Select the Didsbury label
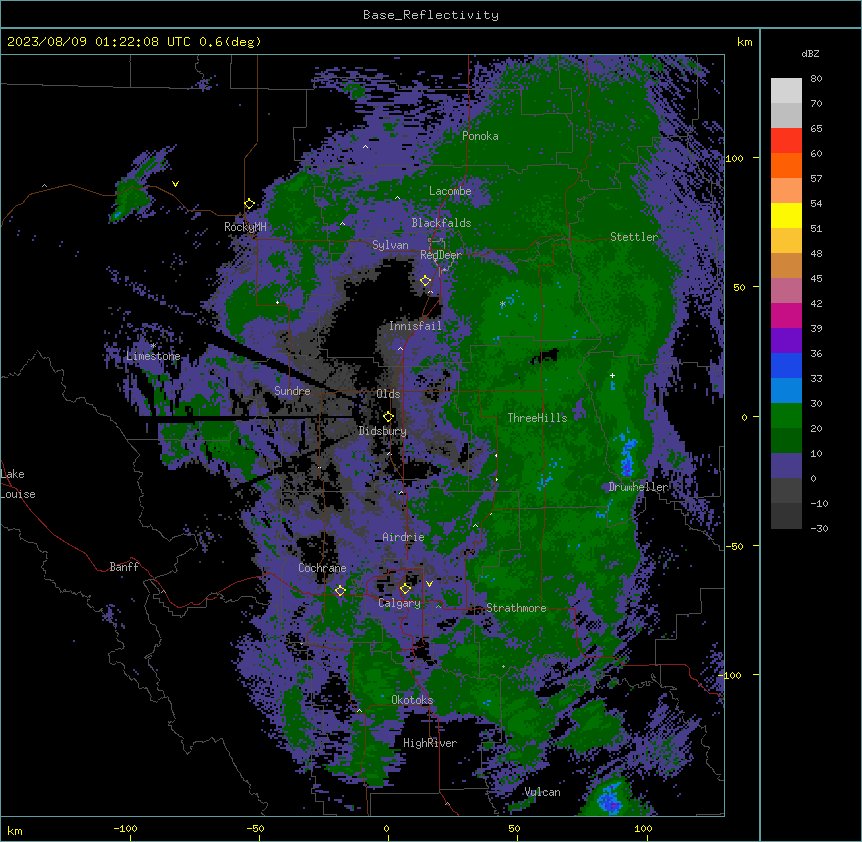 (383, 431)
